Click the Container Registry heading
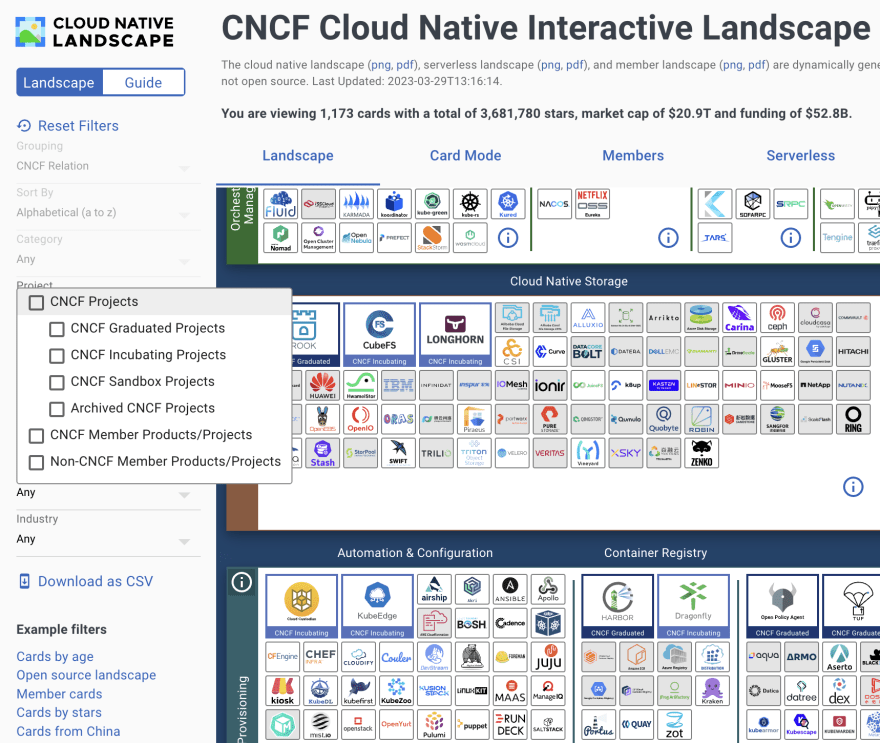Image resolution: width=880 pixels, height=743 pixels. click(656, 553)
